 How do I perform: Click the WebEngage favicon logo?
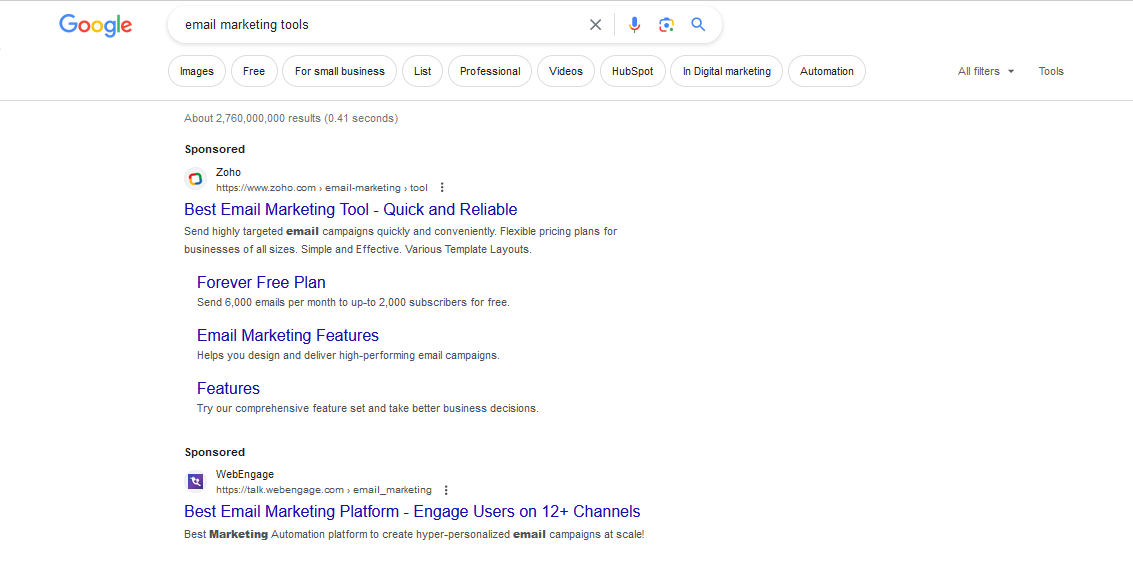195,482
